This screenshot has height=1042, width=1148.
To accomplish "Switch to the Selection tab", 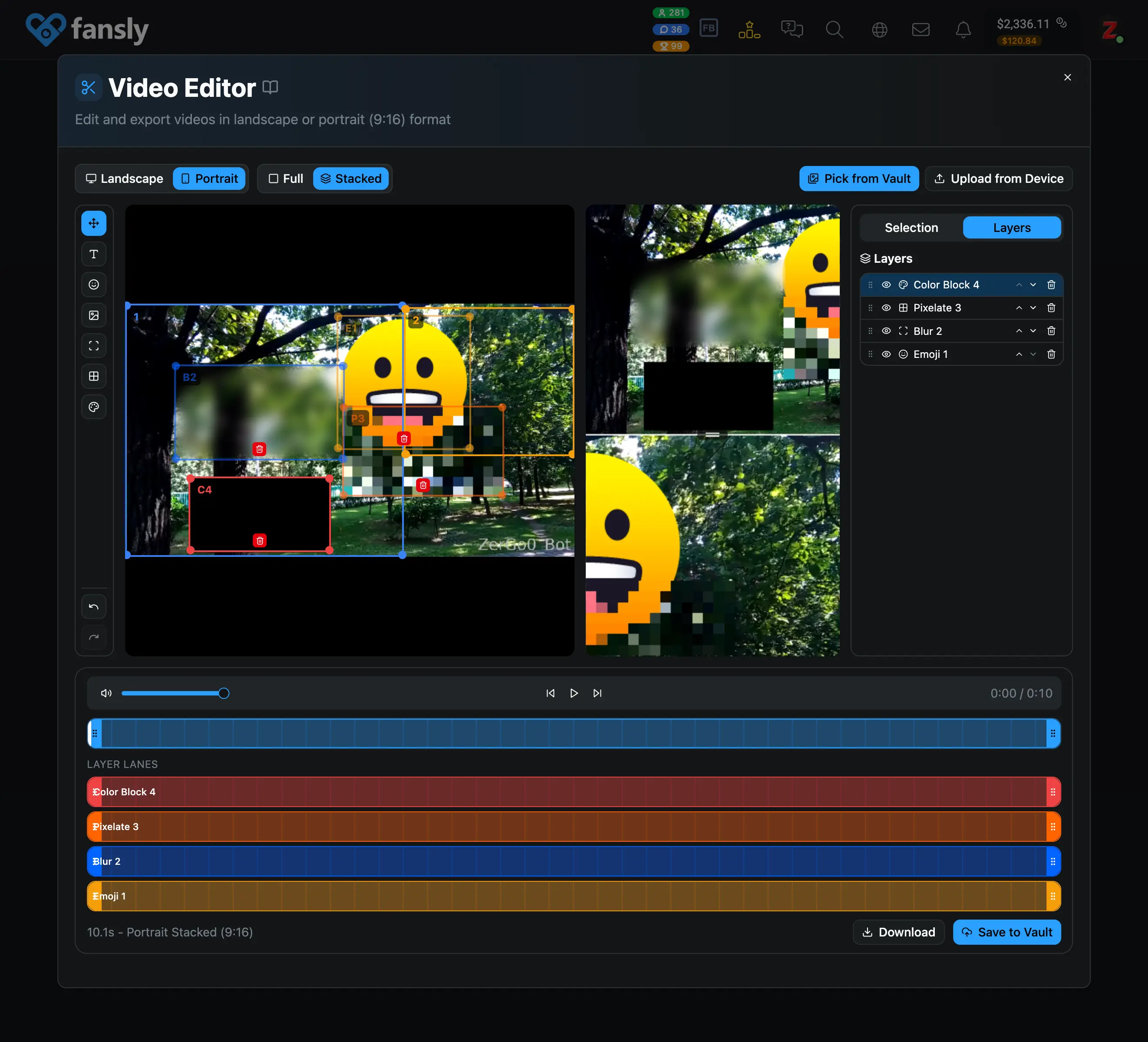I will pyautogui.click(x=910, y=227).
